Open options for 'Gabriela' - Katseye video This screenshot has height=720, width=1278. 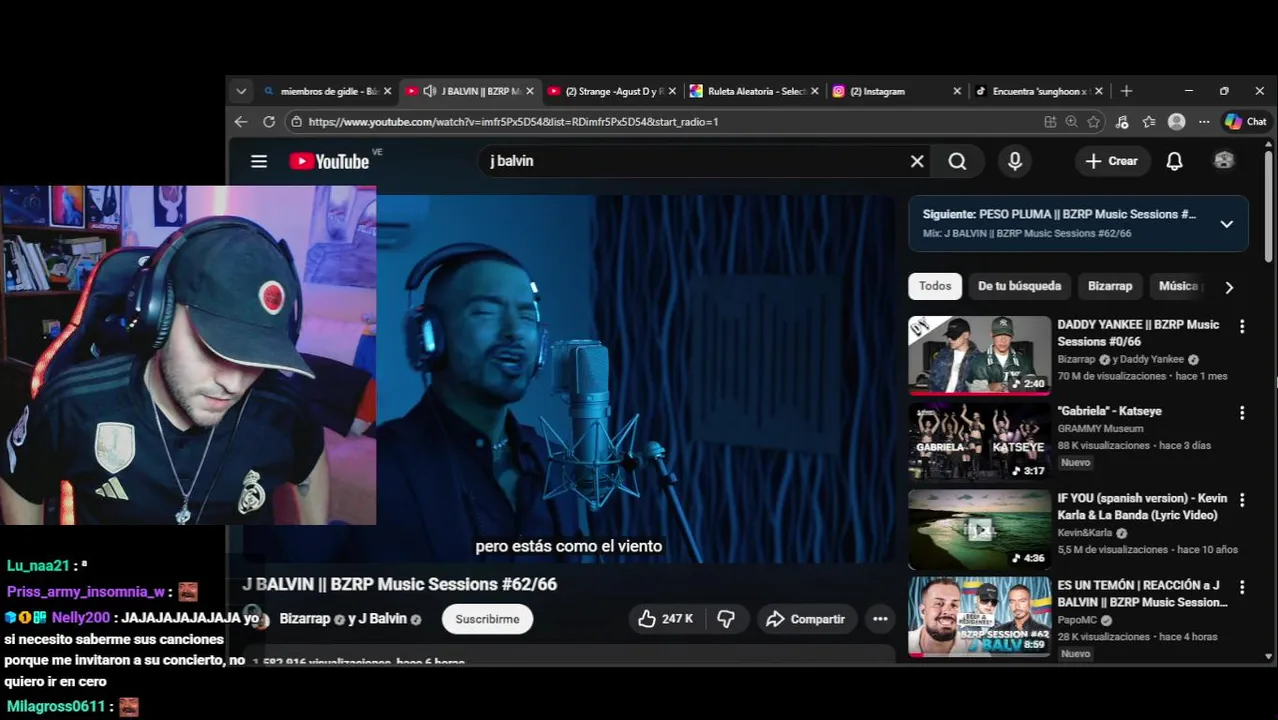[x=1242, y=413]
